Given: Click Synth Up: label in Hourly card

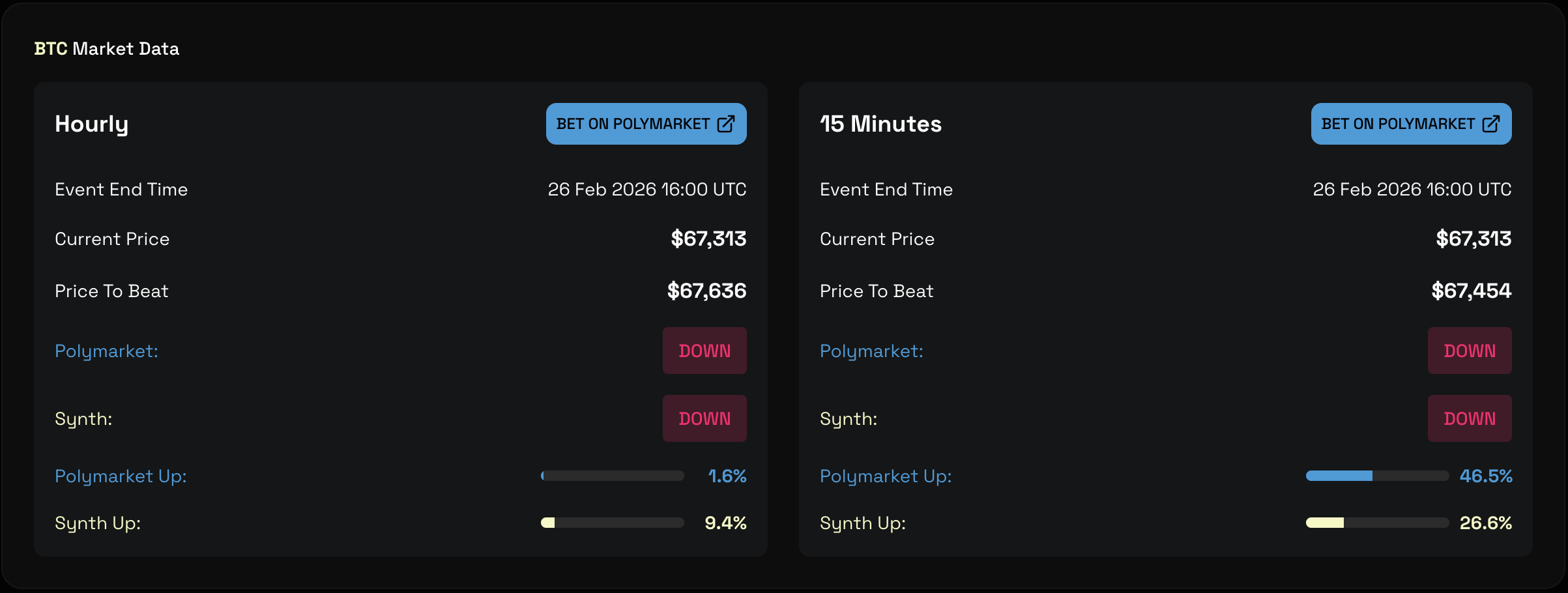Looking at the screenshot, I should [98, 523].
